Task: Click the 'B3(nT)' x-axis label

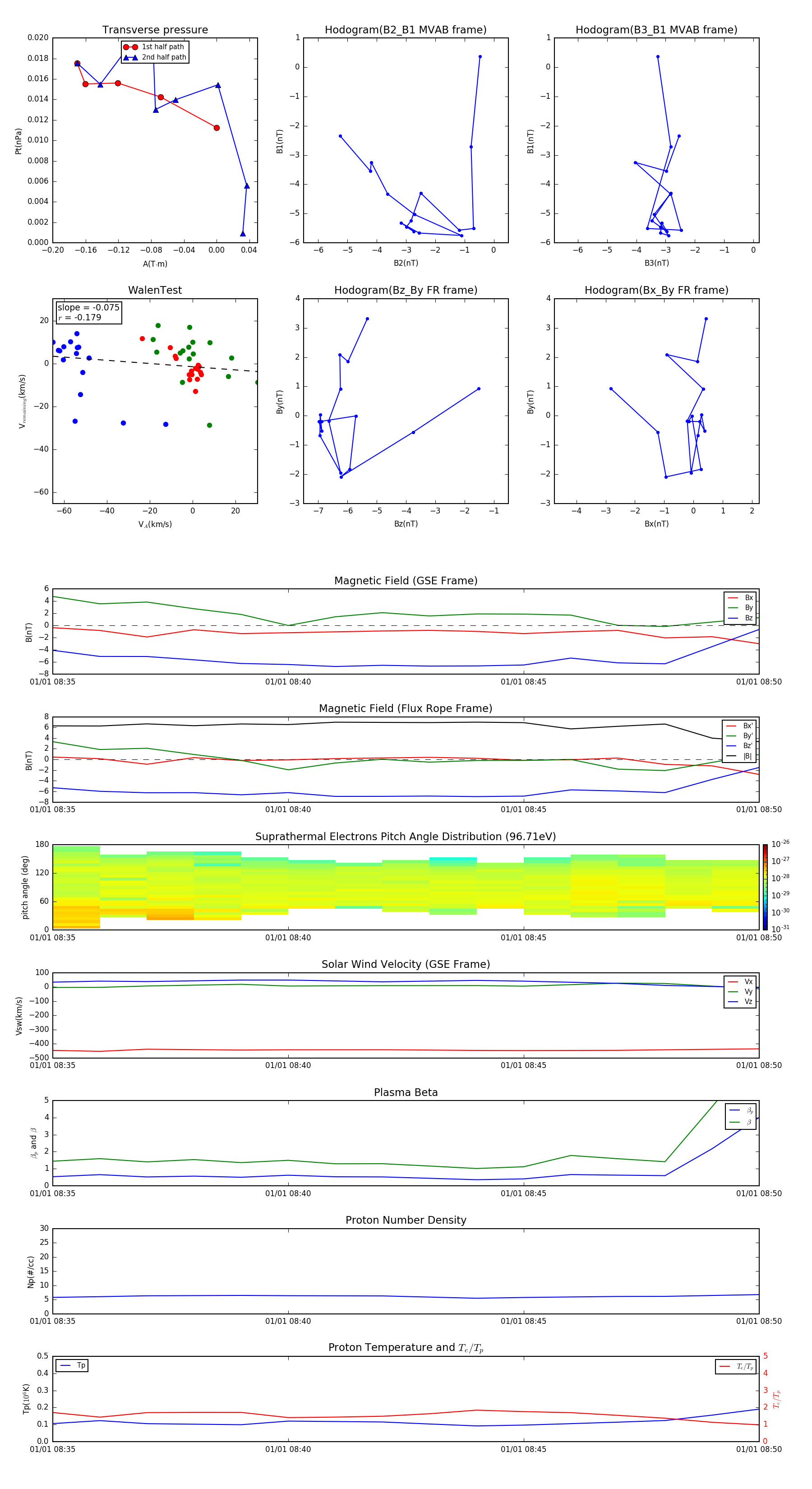Action: (656, 263)
